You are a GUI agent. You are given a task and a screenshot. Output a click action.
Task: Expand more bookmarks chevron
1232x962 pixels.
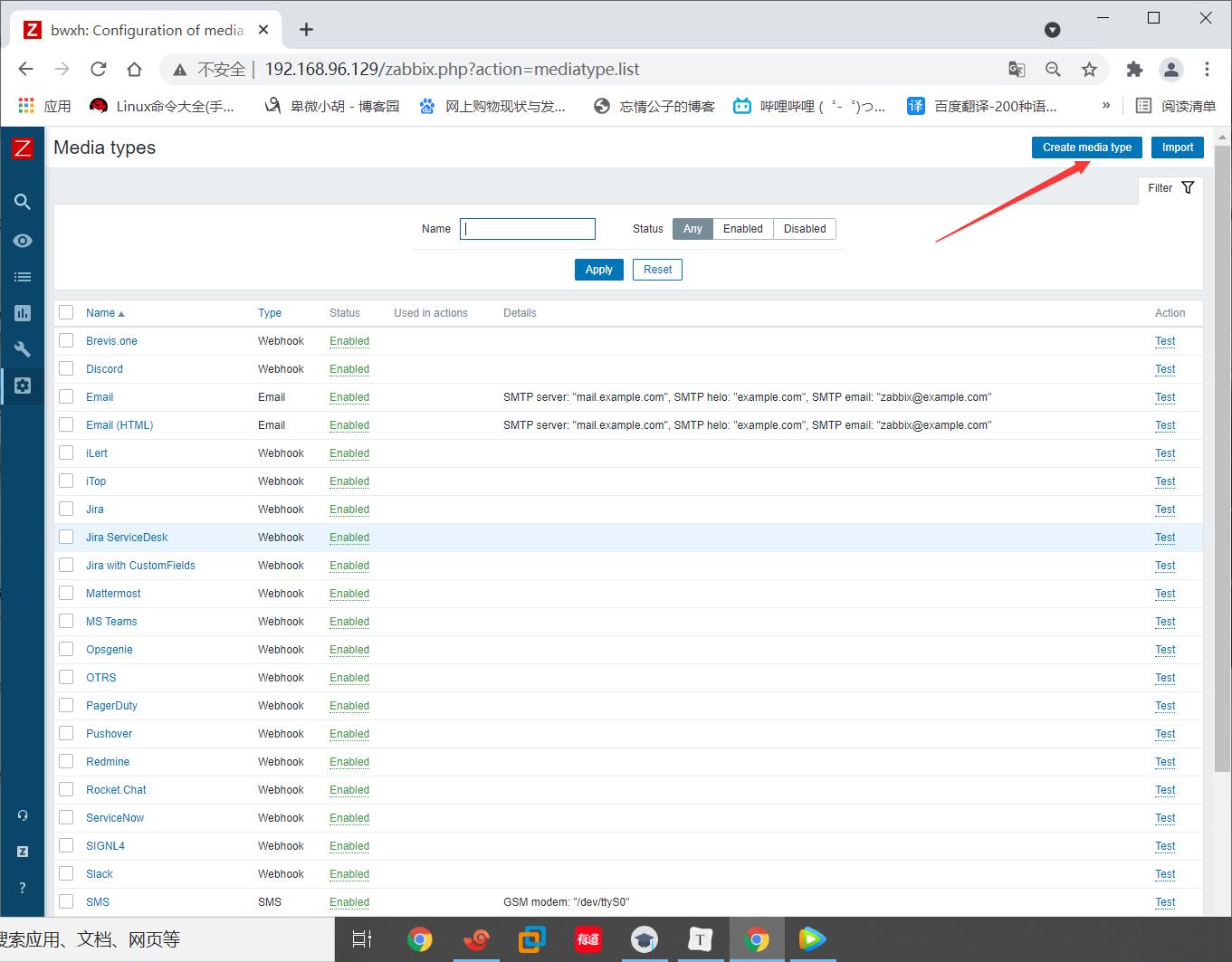click(x=1105, y=106)
